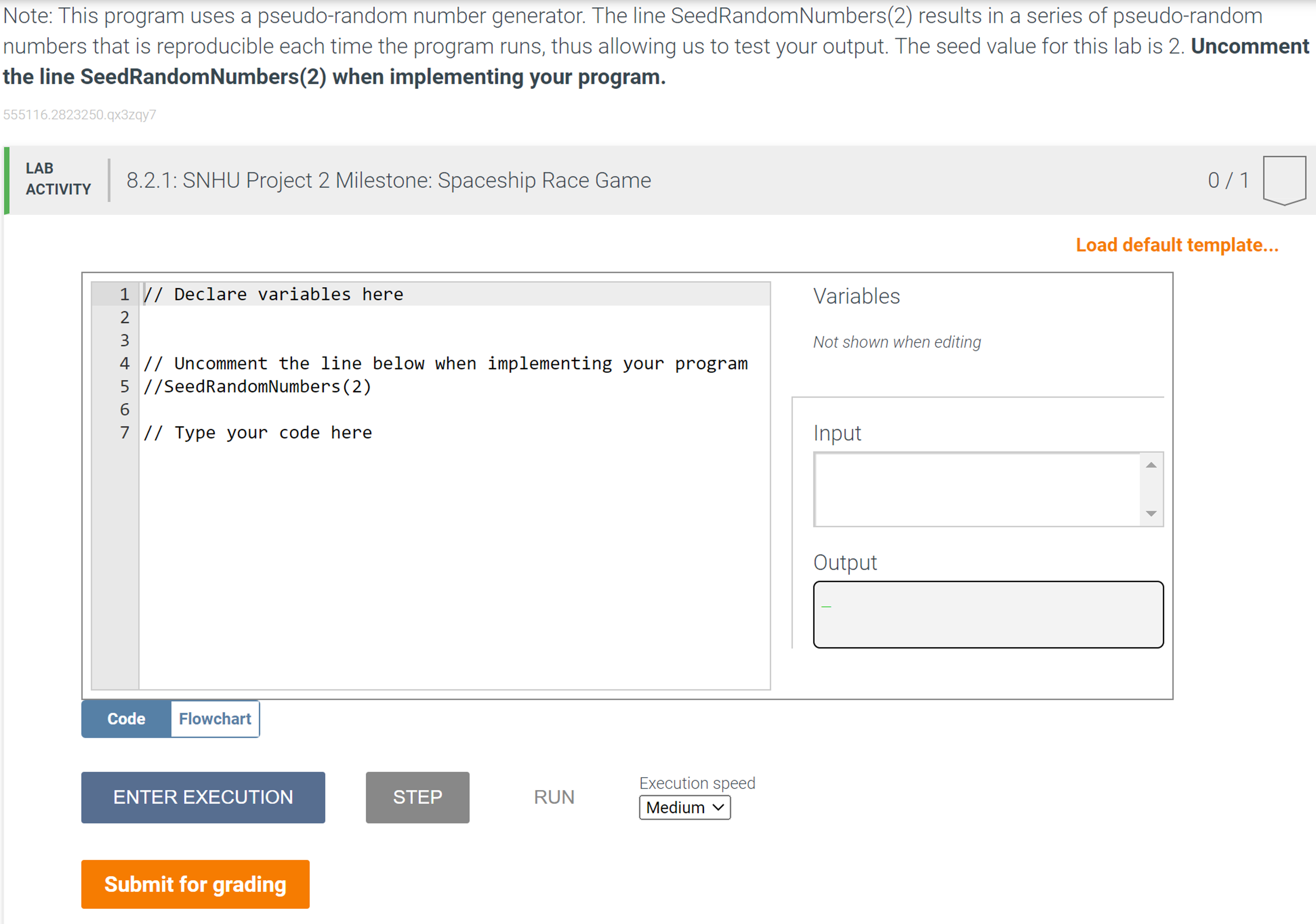The image size is (1316, 924).
Task: Click Submit for grading
Action: (x=195, y=884)
